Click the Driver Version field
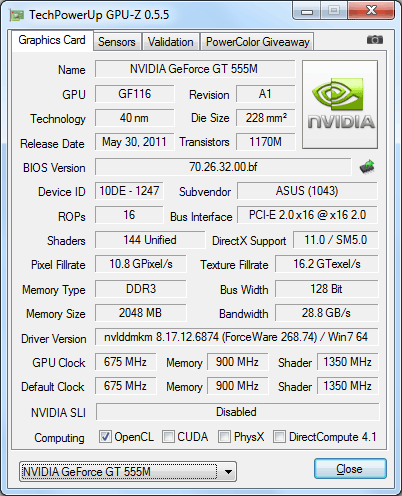This screenshot has width=402, height=496. point(236,337)
